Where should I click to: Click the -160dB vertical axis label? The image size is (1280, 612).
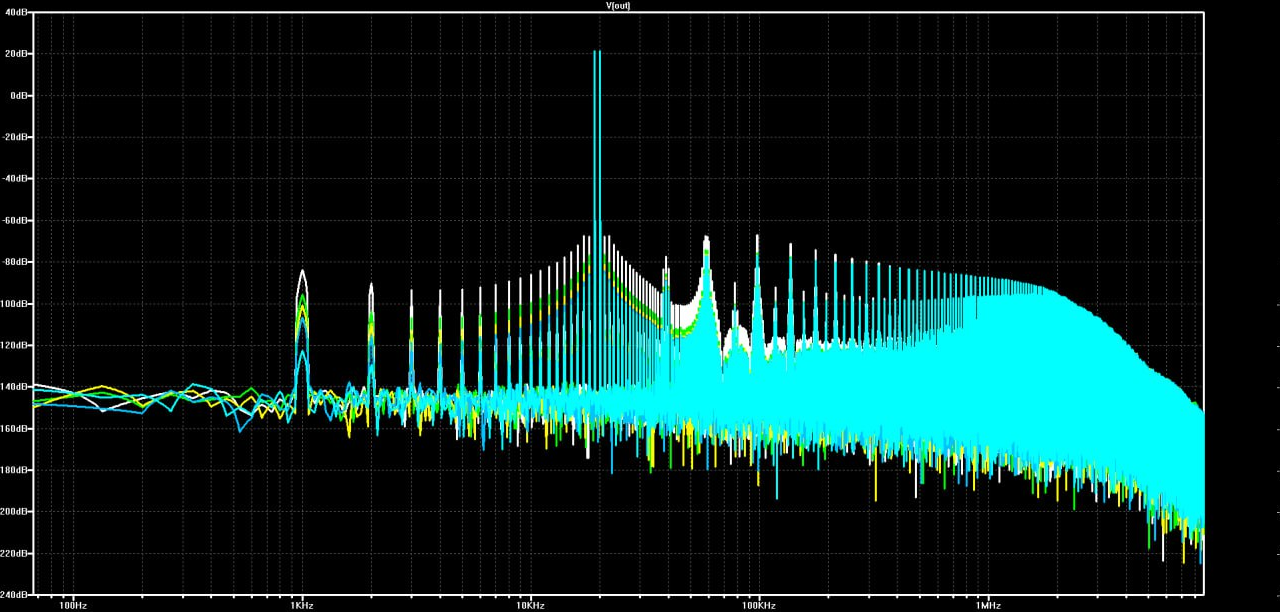pos(14,428)
